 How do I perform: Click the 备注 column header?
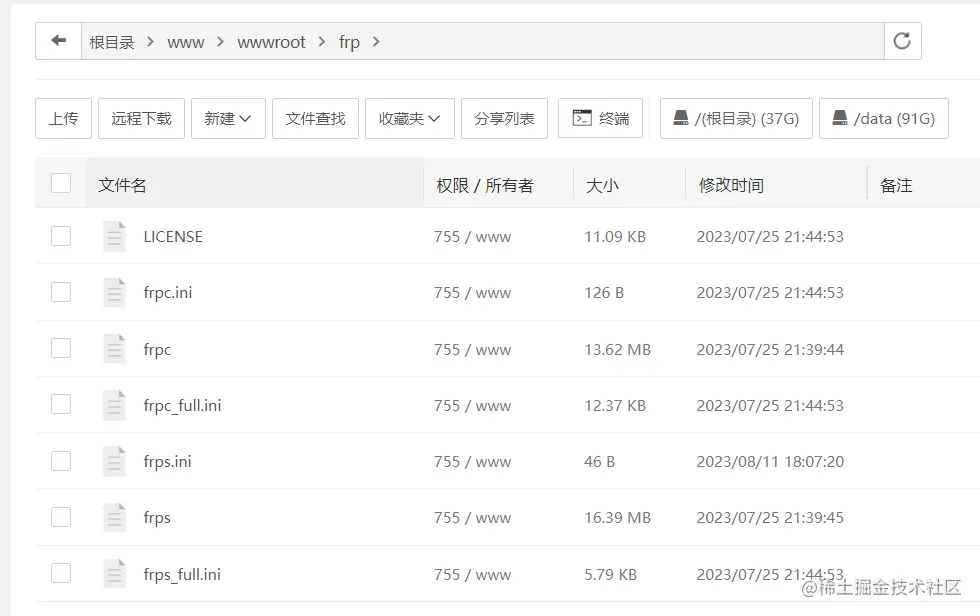(x=896, y=185)
